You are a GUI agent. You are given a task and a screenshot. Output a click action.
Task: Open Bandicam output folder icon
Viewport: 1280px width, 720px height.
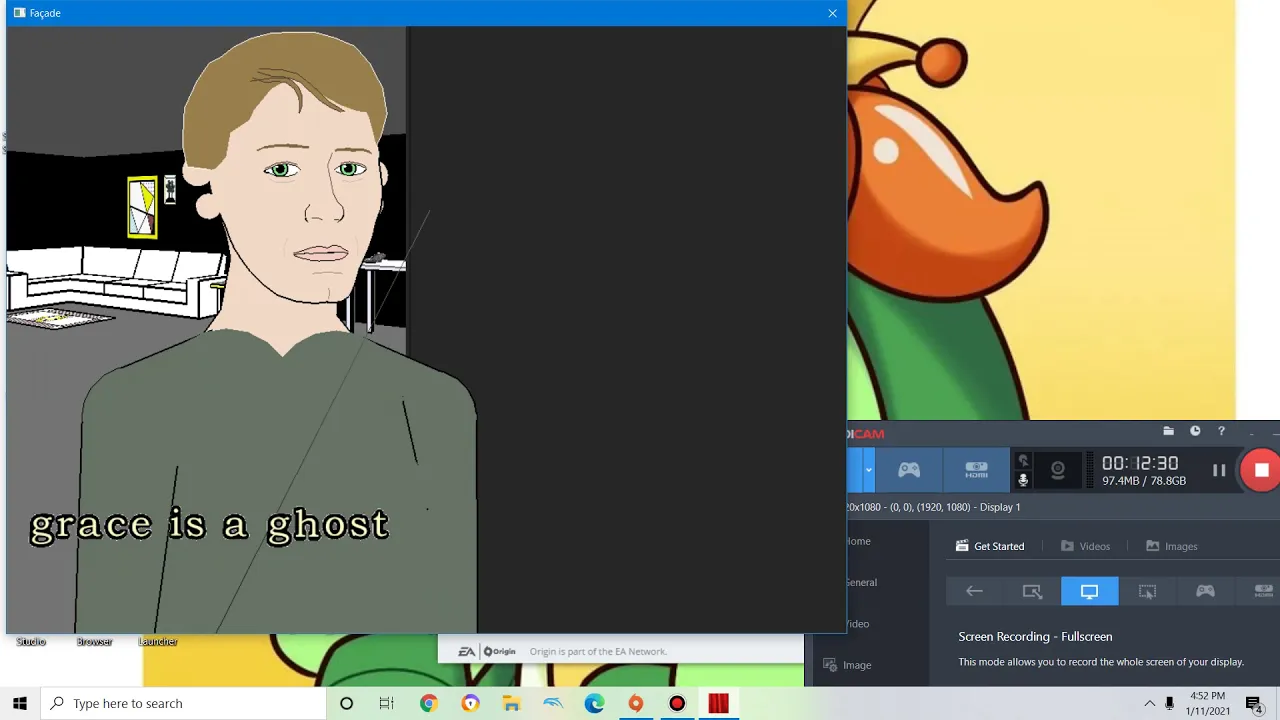[1168, 431]
